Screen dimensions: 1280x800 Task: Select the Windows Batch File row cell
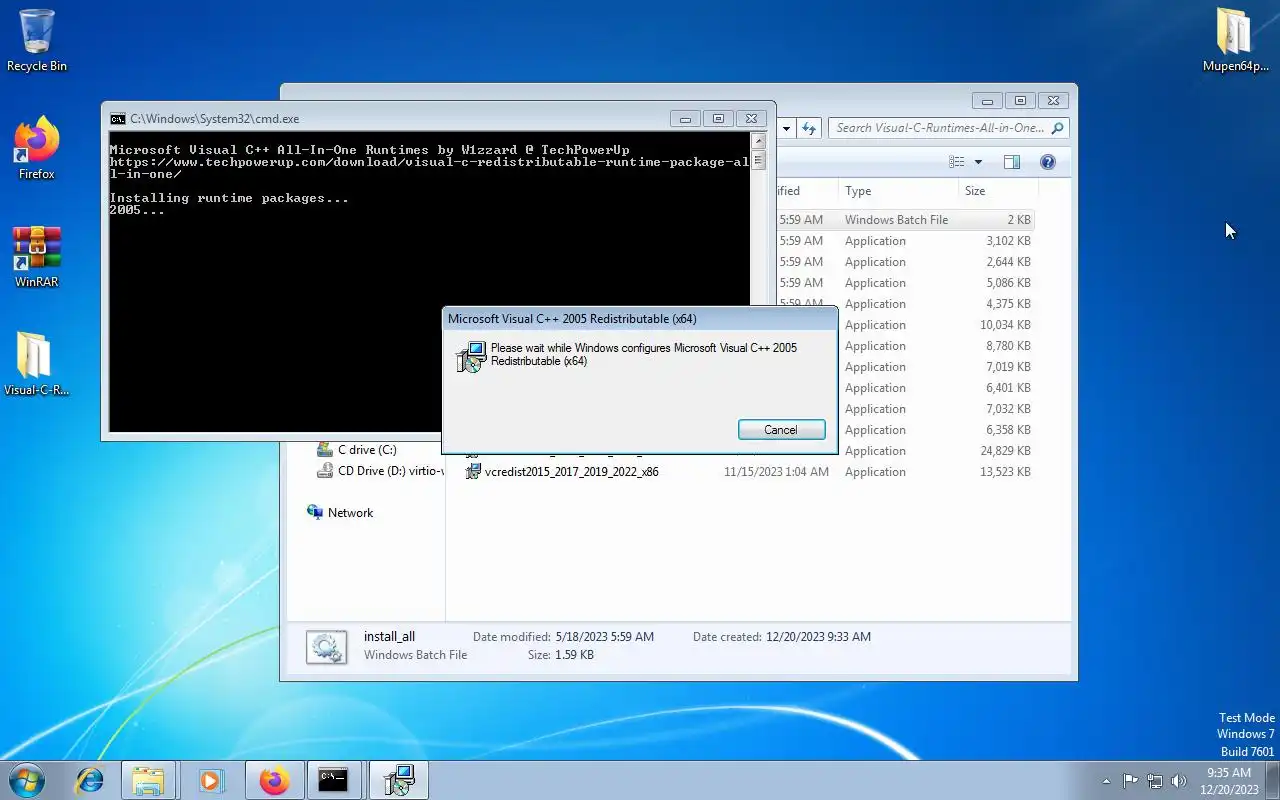tap(896, 220)
